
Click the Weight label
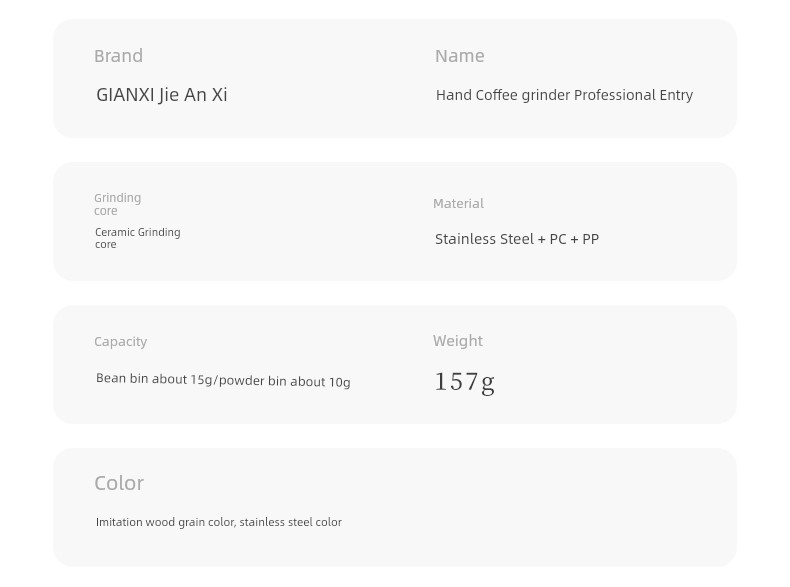click(x=458, y=341)
